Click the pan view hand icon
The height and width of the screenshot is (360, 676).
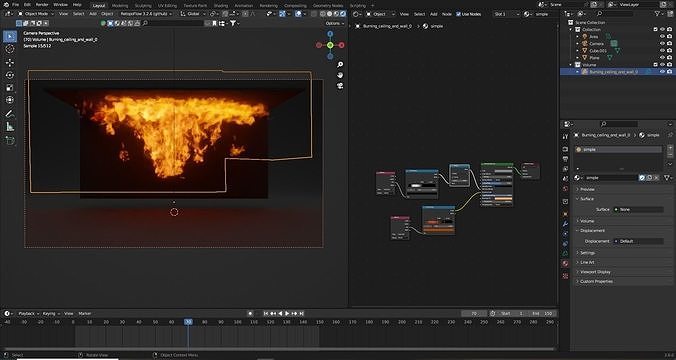click(x=340, y=75)
